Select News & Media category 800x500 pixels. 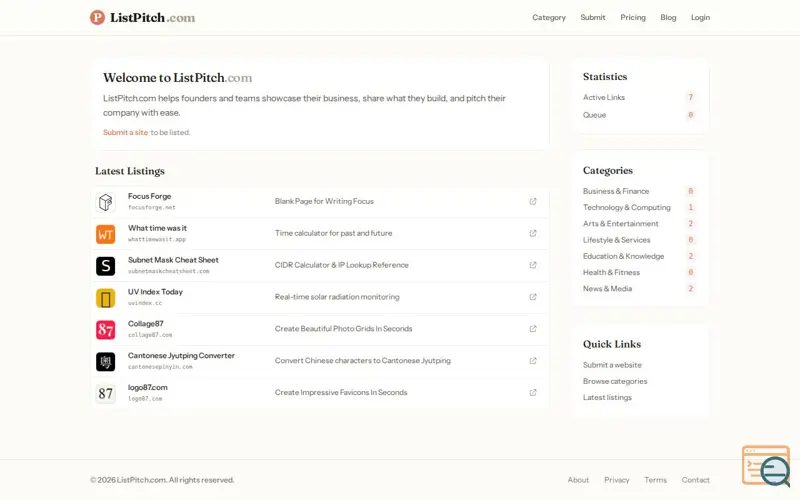pyautogui.click(x=607, y=289)
